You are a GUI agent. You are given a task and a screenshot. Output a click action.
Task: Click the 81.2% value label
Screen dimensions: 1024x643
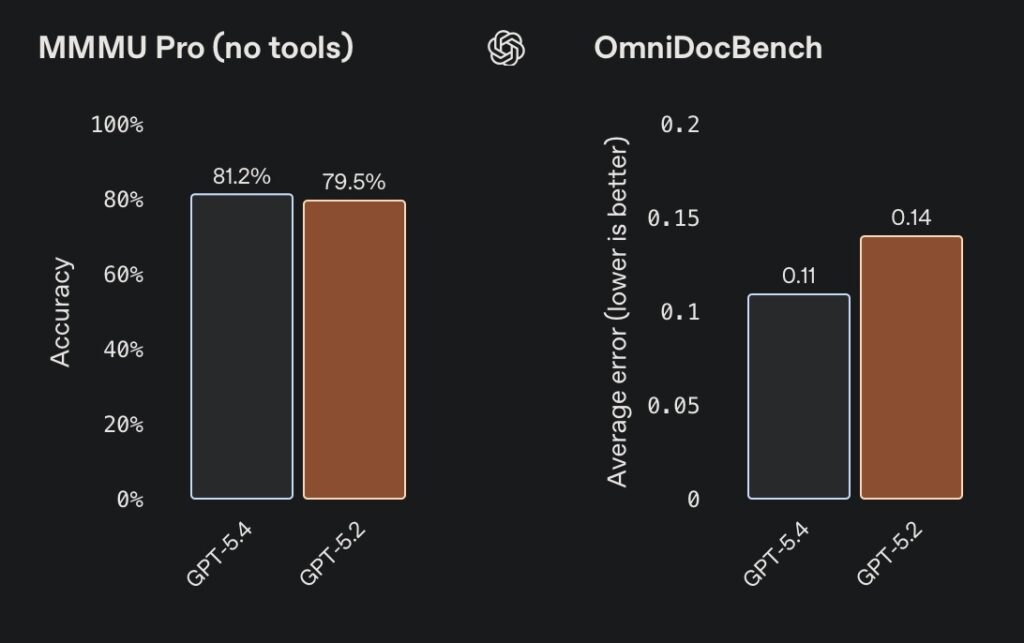[242, 177]
